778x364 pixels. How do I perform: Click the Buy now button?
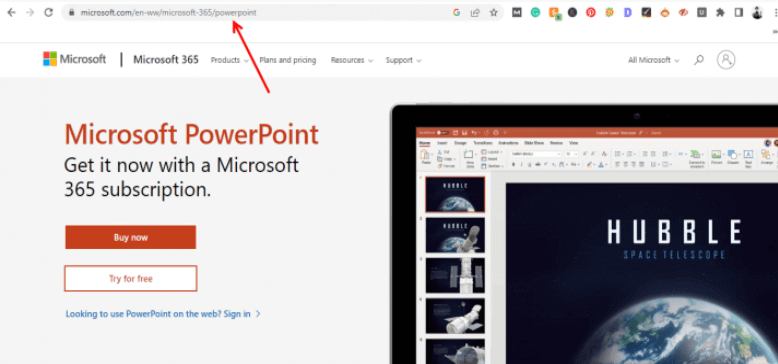[x=130, y=237]
